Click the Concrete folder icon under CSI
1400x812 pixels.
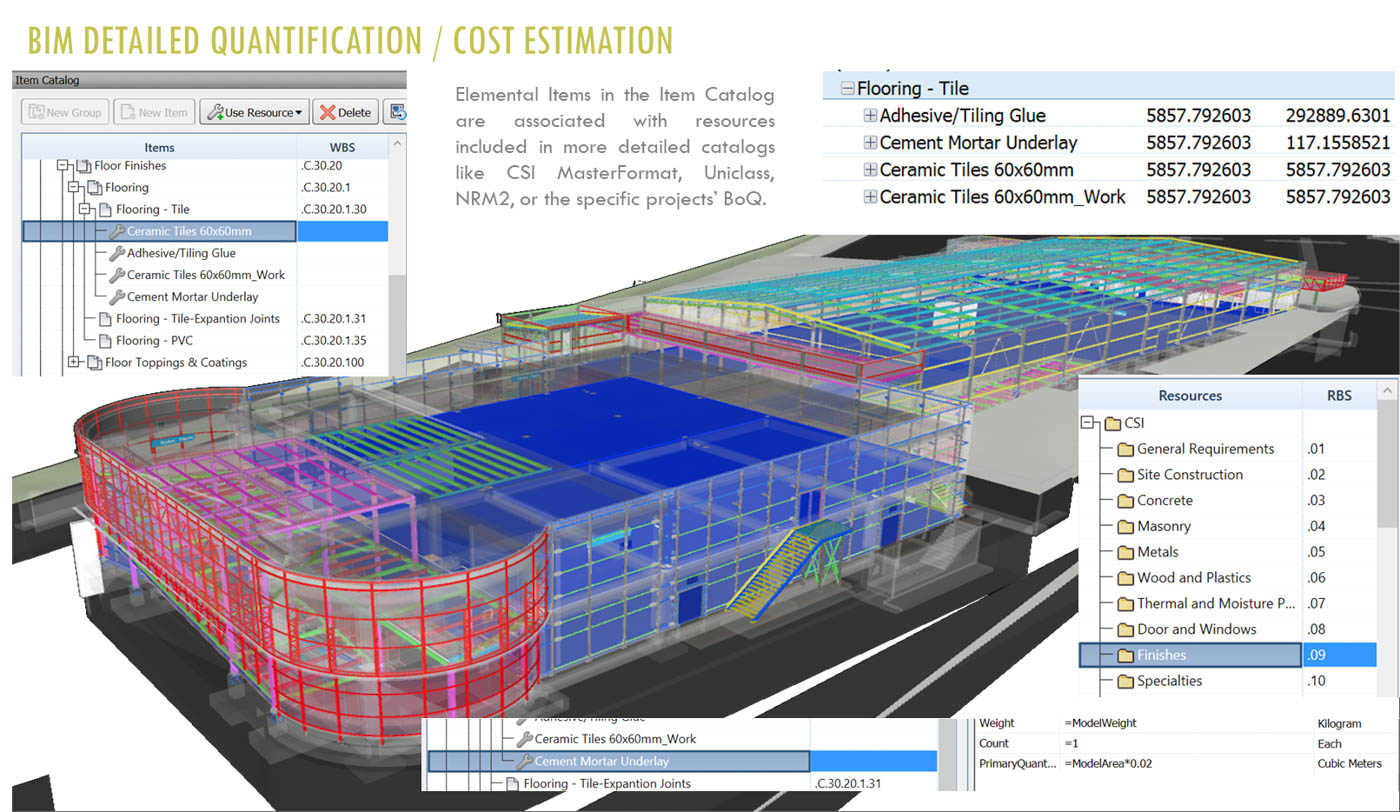click(x=1128, y=500)
